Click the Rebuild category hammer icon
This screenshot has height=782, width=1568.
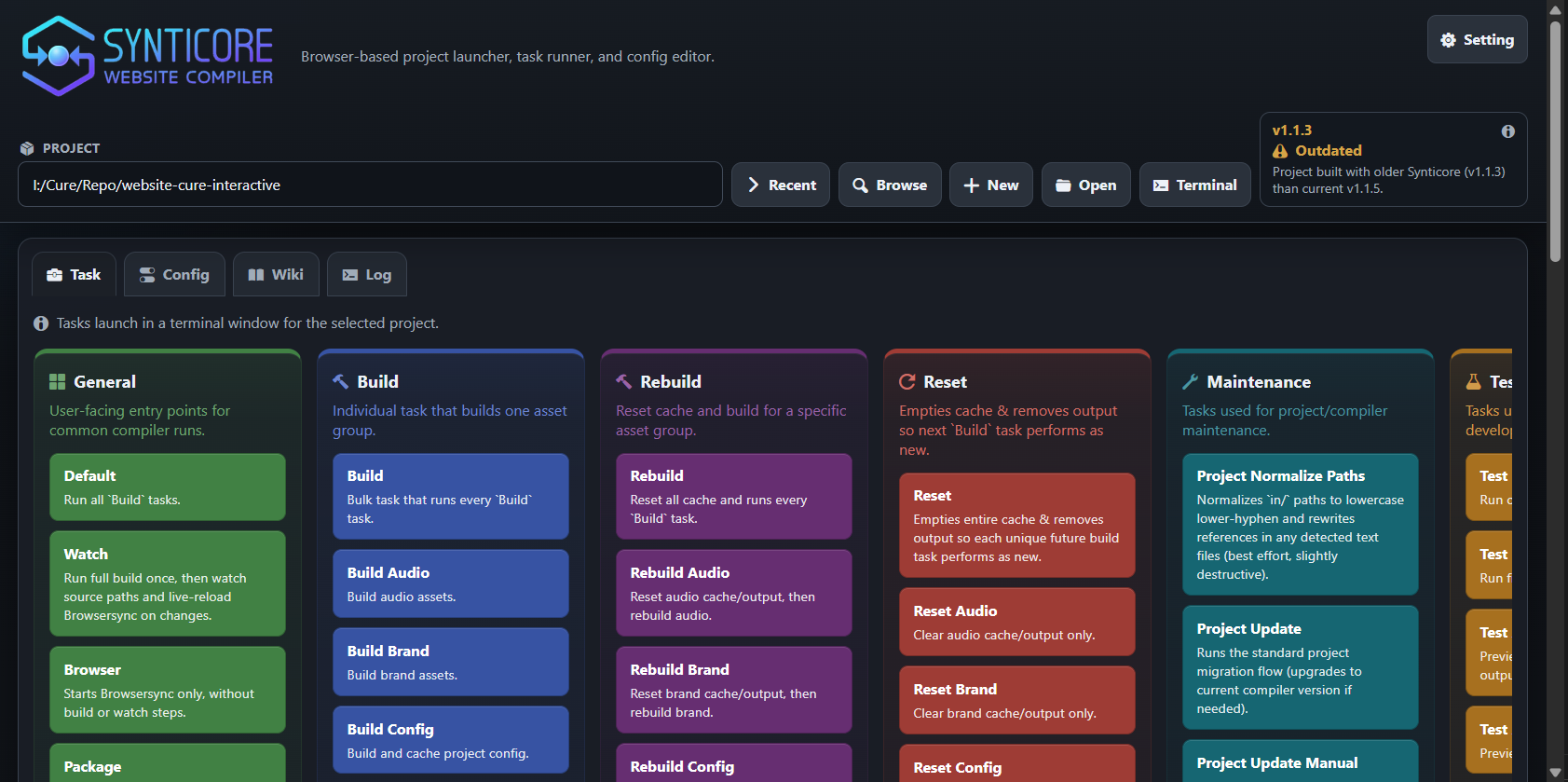pyautogui.click(x=623, y=382)
